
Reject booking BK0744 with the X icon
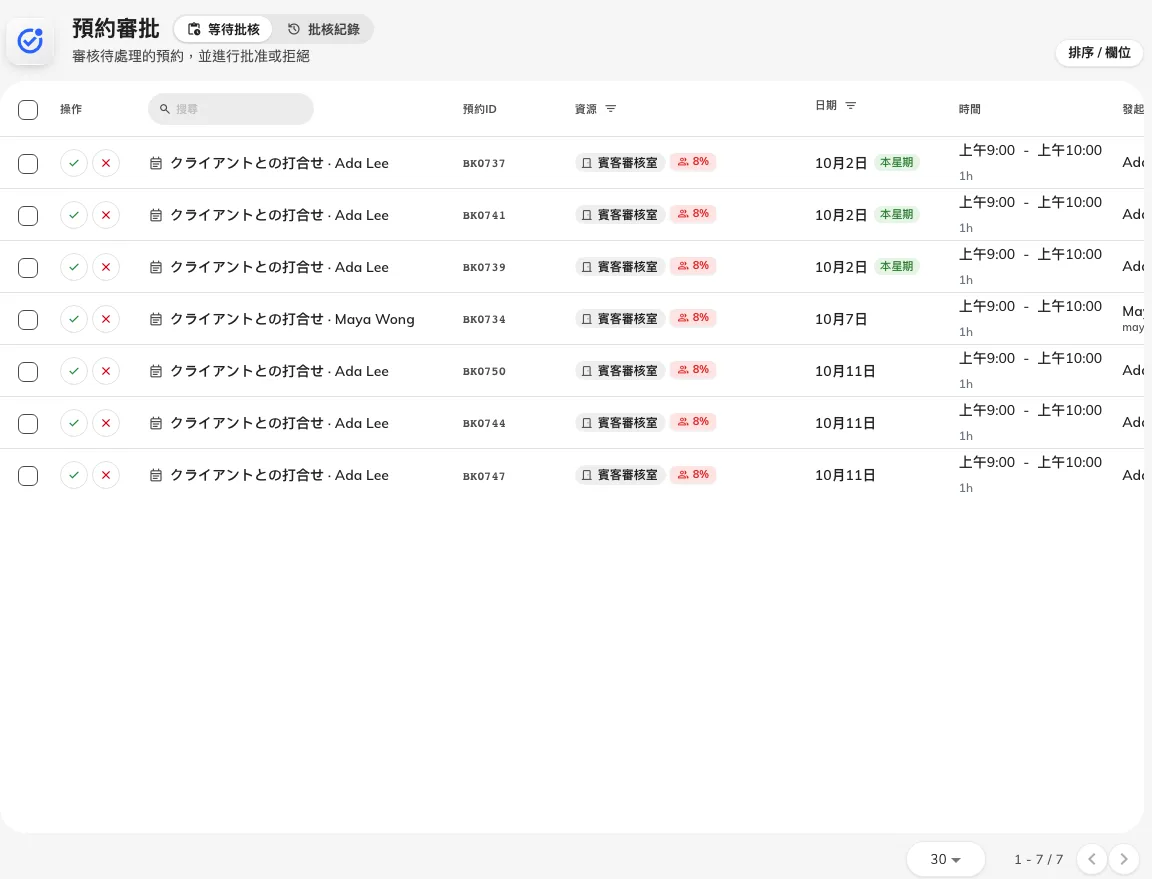(x=106, y=423)
